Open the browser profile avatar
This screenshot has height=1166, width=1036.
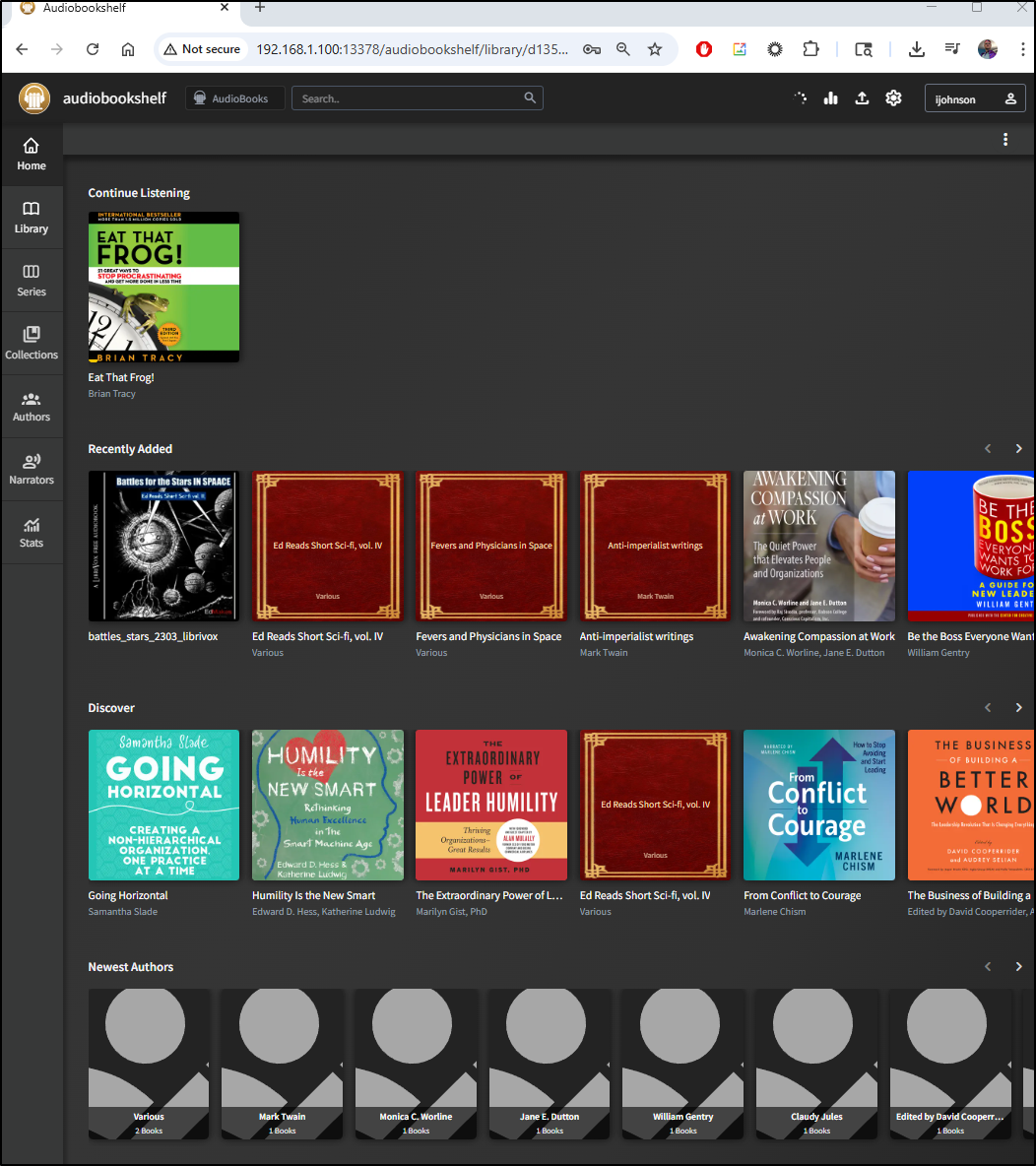click(x=988, y=49)
